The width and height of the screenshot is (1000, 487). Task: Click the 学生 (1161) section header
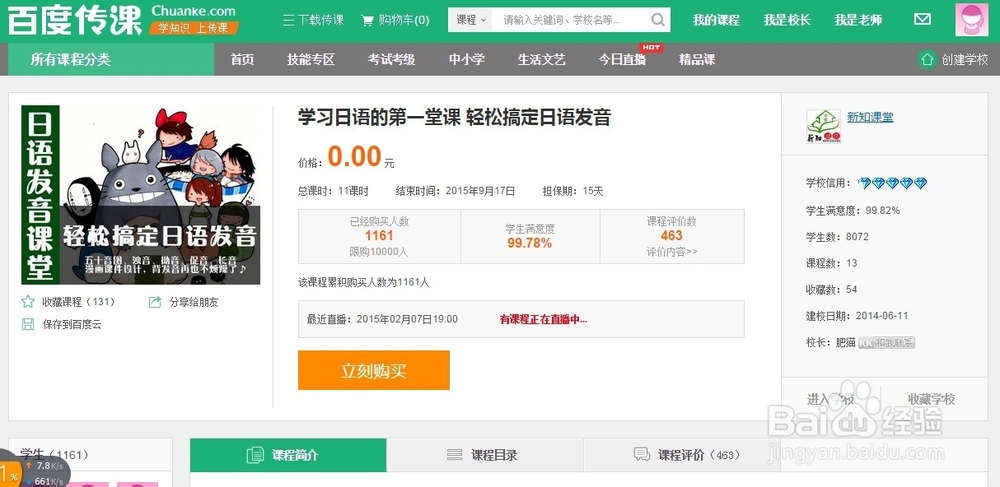coord(54,455)
